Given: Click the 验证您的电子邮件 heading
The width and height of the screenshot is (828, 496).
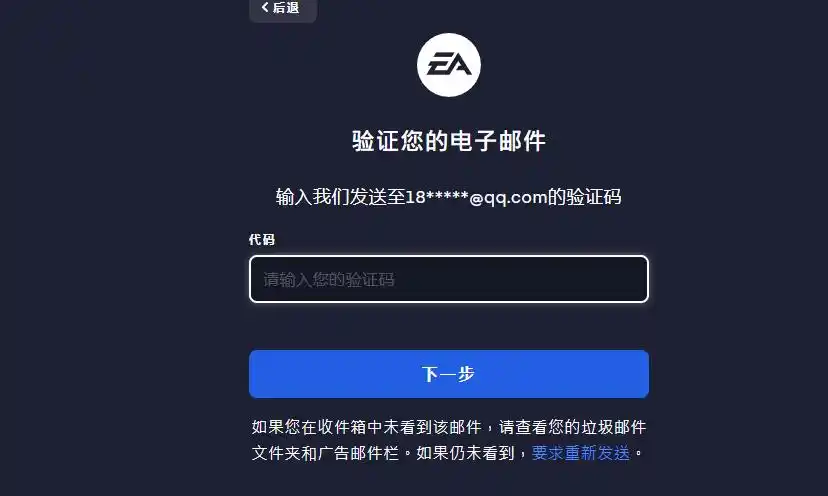Looking at the screenshot, I should 449,141.
